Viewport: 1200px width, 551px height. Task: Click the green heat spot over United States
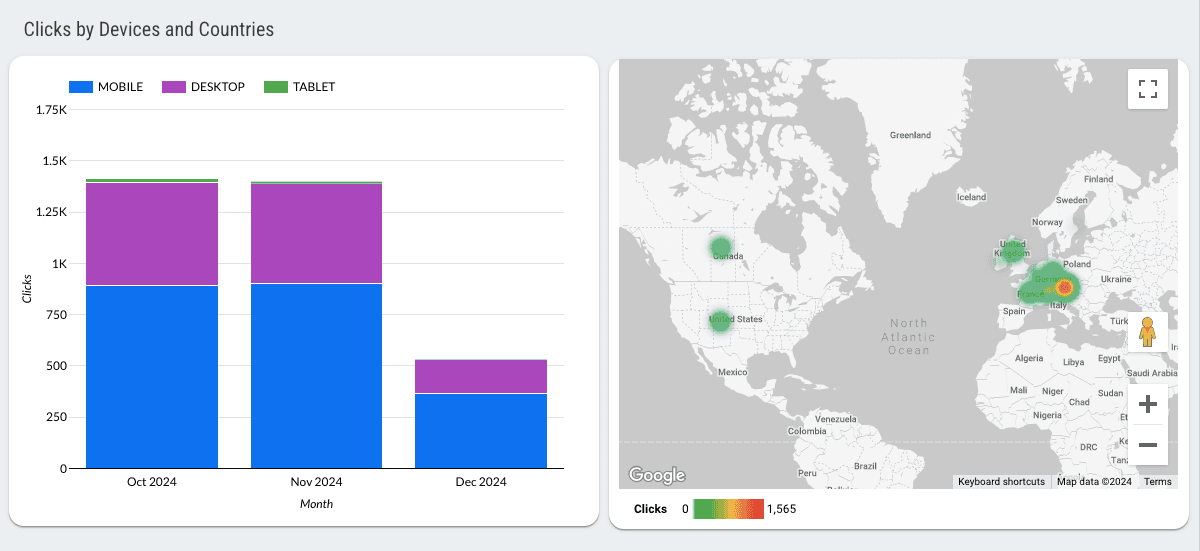(x=720, y=321)
